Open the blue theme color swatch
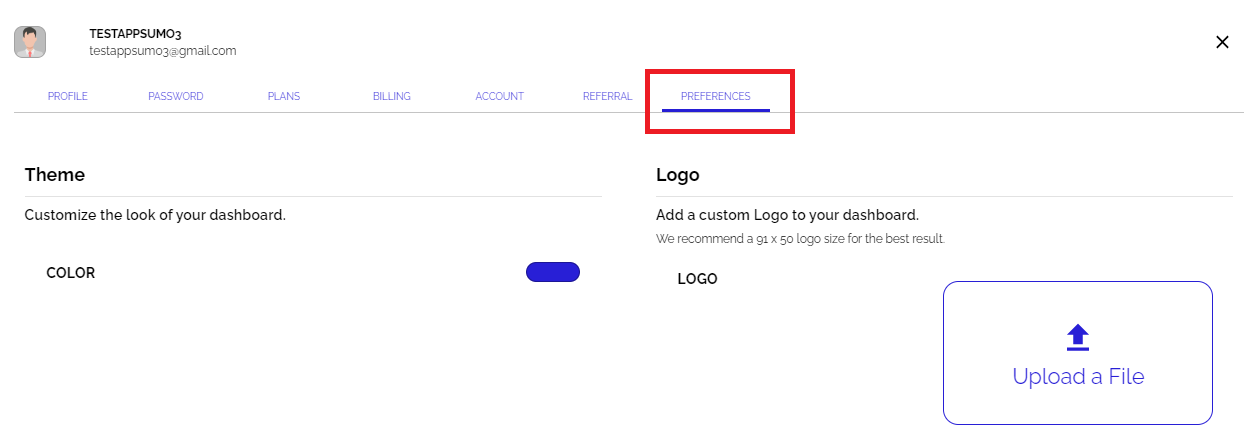Viewport: 1251px width, 445px height. (553, 272)
